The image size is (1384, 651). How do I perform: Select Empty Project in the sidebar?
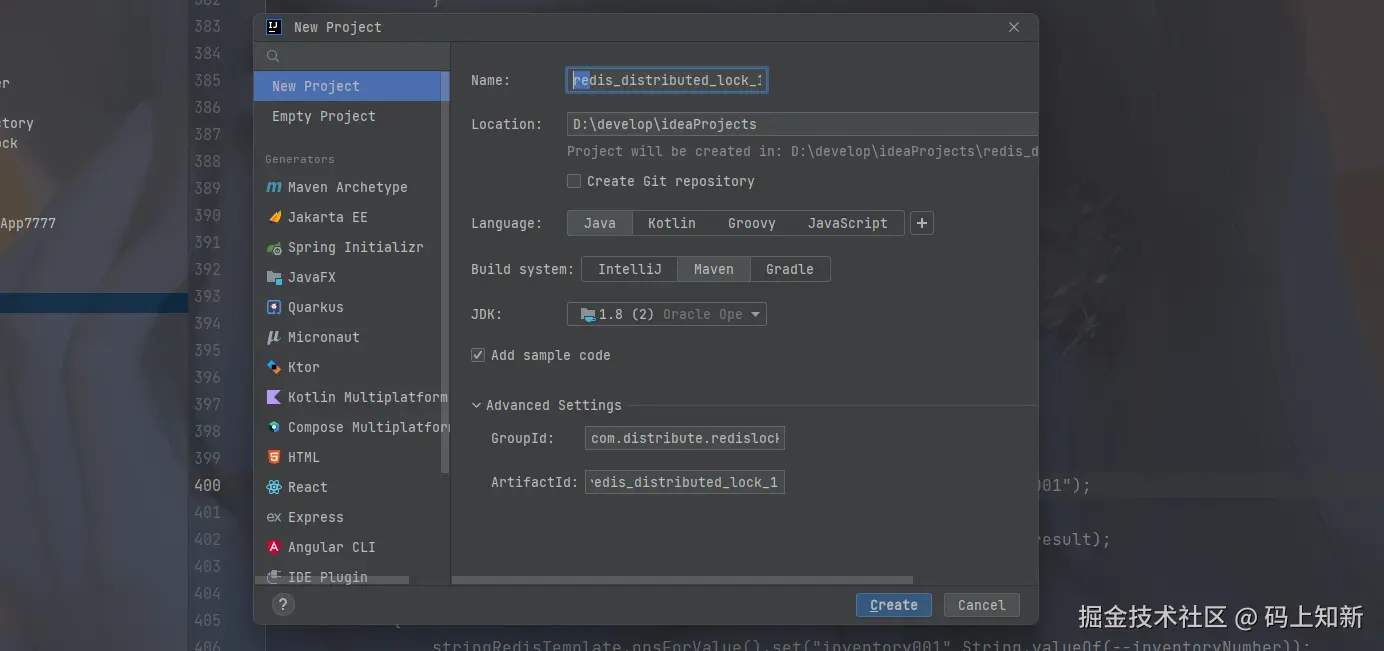click(x=324, y=116)
